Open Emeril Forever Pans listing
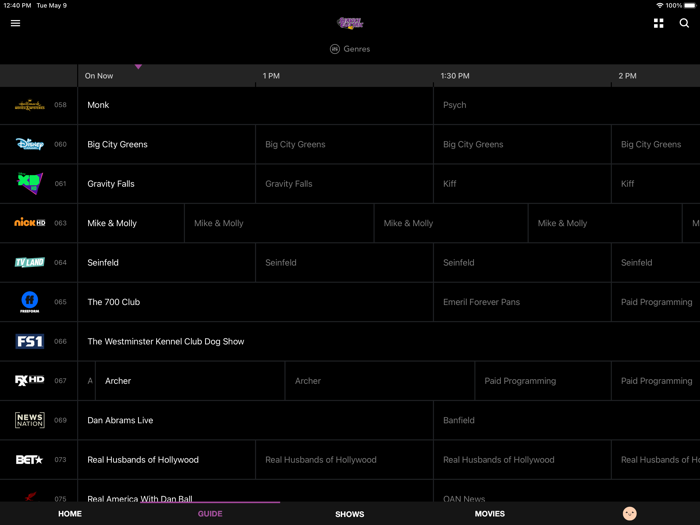Viewport: 700px width, 525px height. click(x=522, y=302)
